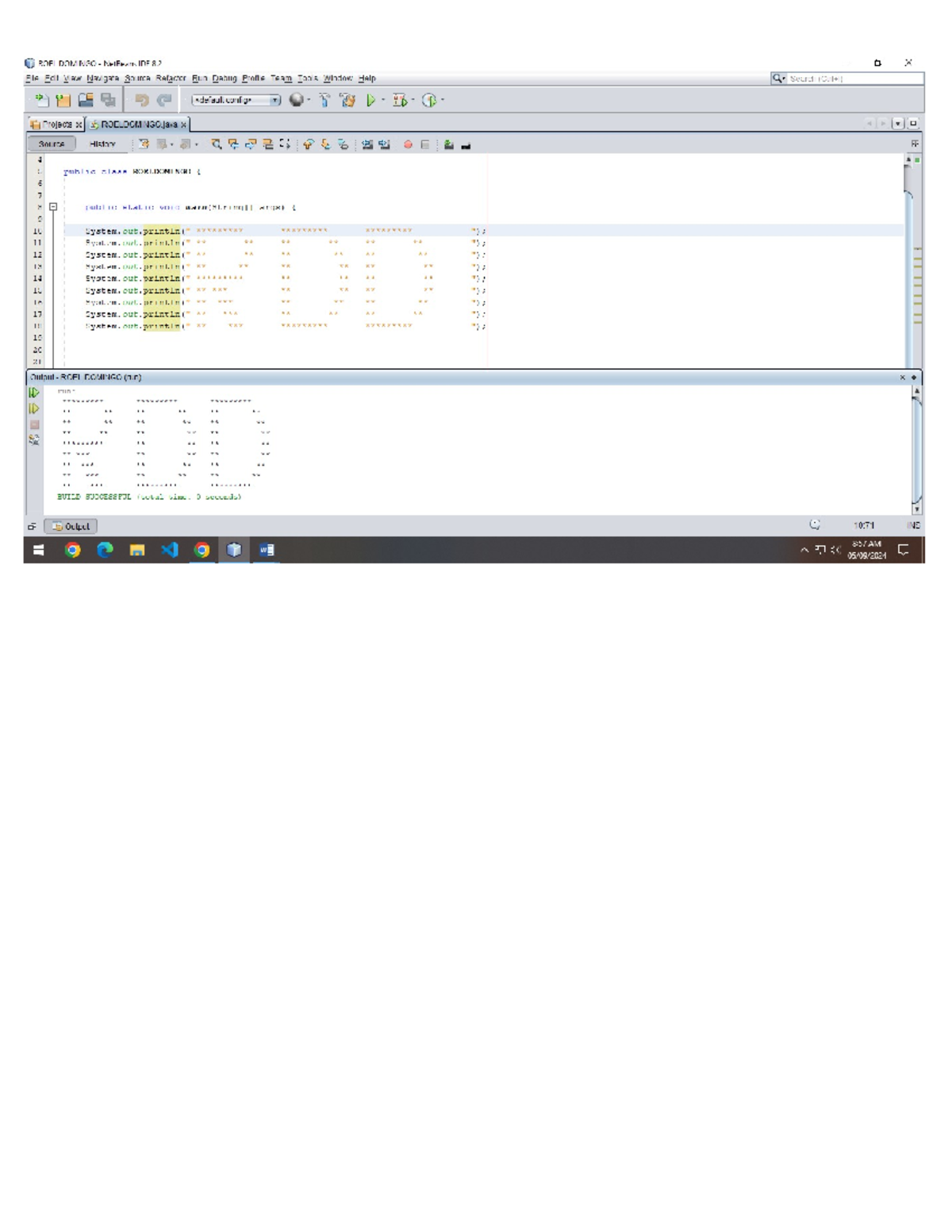Viewport: 952px width, 1232px height.
Task: Click the Clean and Build hammer icon
Action: [346, 100]
